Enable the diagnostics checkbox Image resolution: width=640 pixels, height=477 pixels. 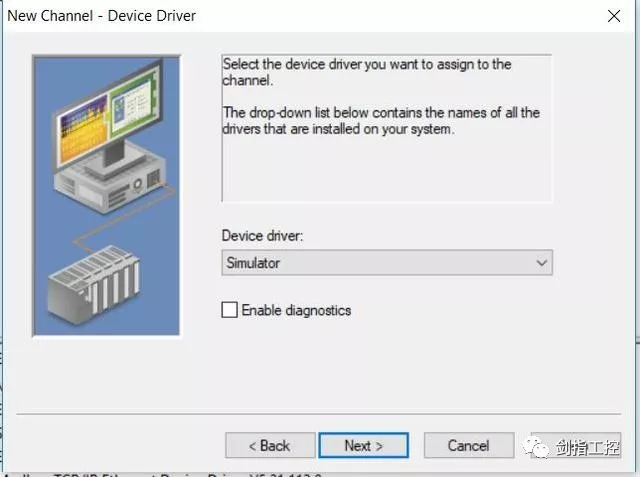click(229, 310)
